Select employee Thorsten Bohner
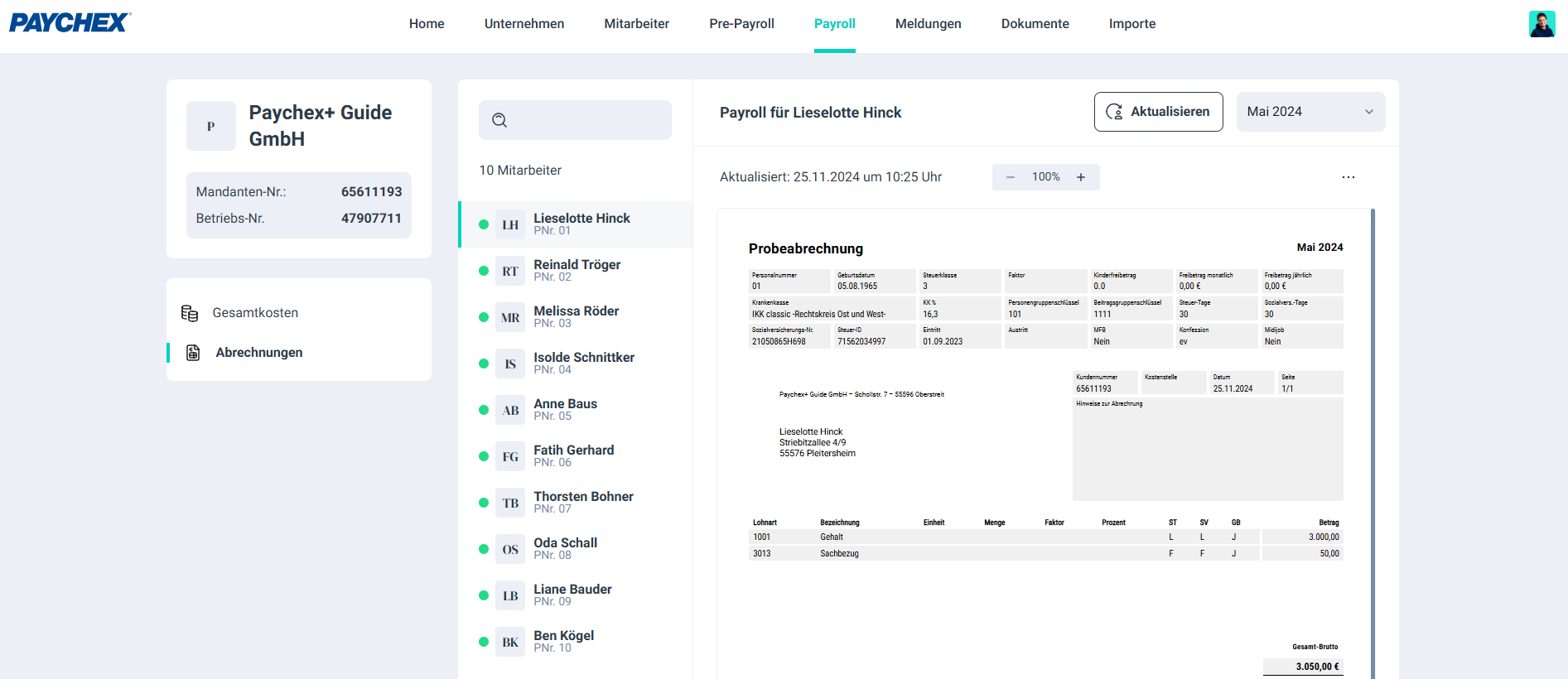This screenshot has width=1568, height=679. (x=576, y=503)
